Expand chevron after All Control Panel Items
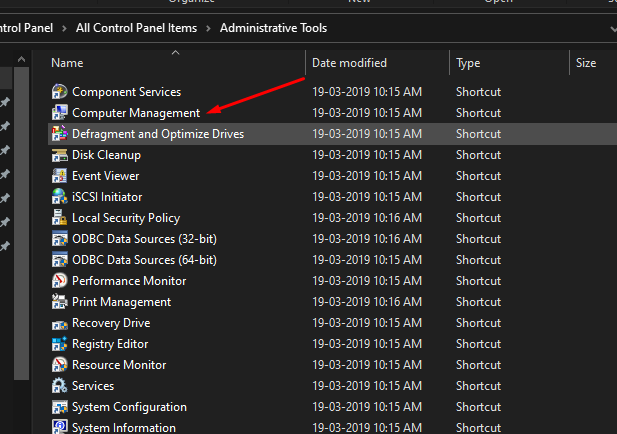Viewport: 617px width, 434px height. [208, 28]
